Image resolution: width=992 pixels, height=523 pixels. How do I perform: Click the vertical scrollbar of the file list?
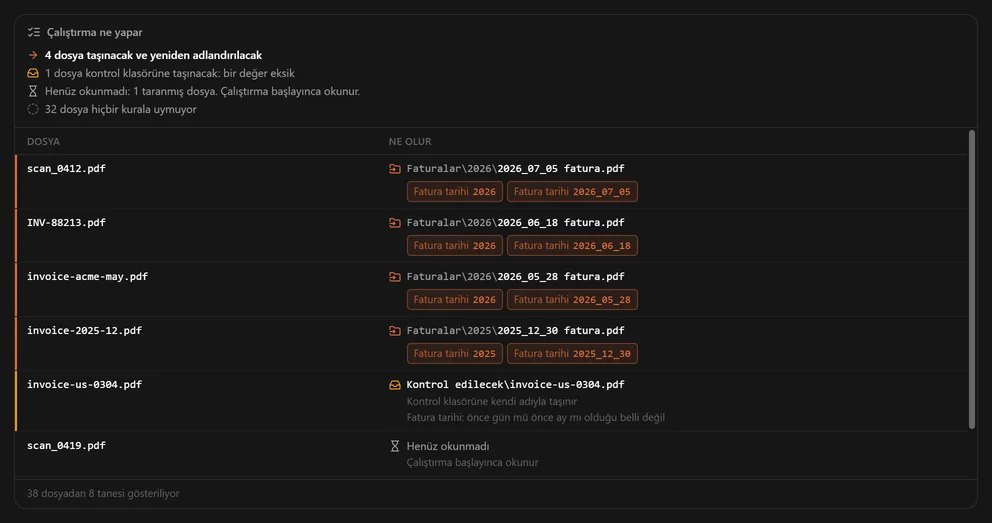(972, 280)
